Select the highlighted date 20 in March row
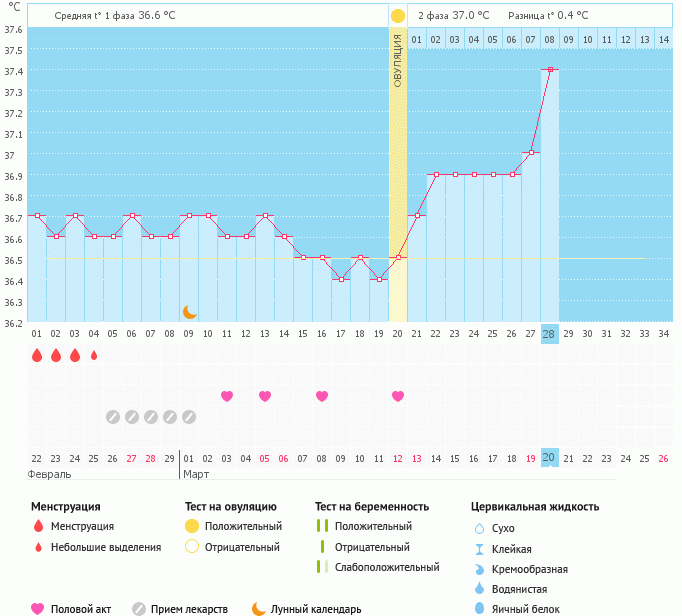The height and width of the screenshot is (616, 682). coord(549,457)
